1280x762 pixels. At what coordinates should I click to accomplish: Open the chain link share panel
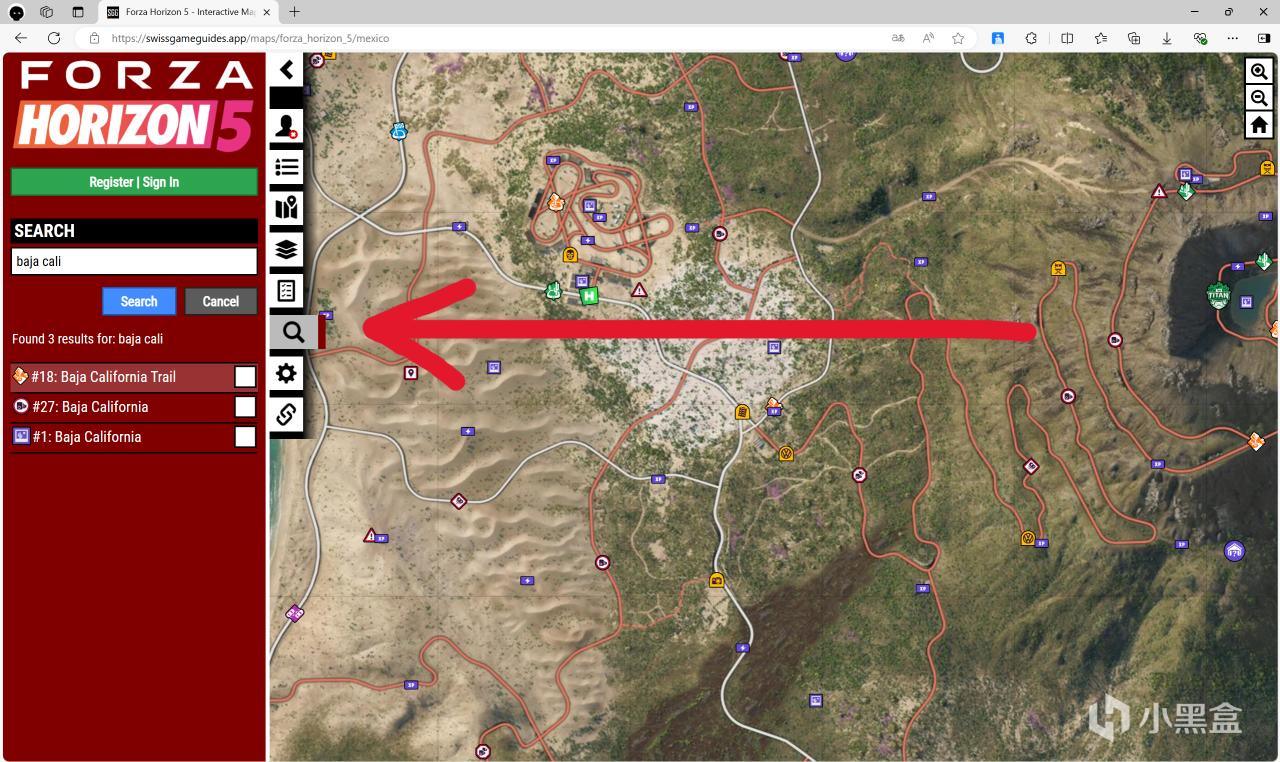287,414
